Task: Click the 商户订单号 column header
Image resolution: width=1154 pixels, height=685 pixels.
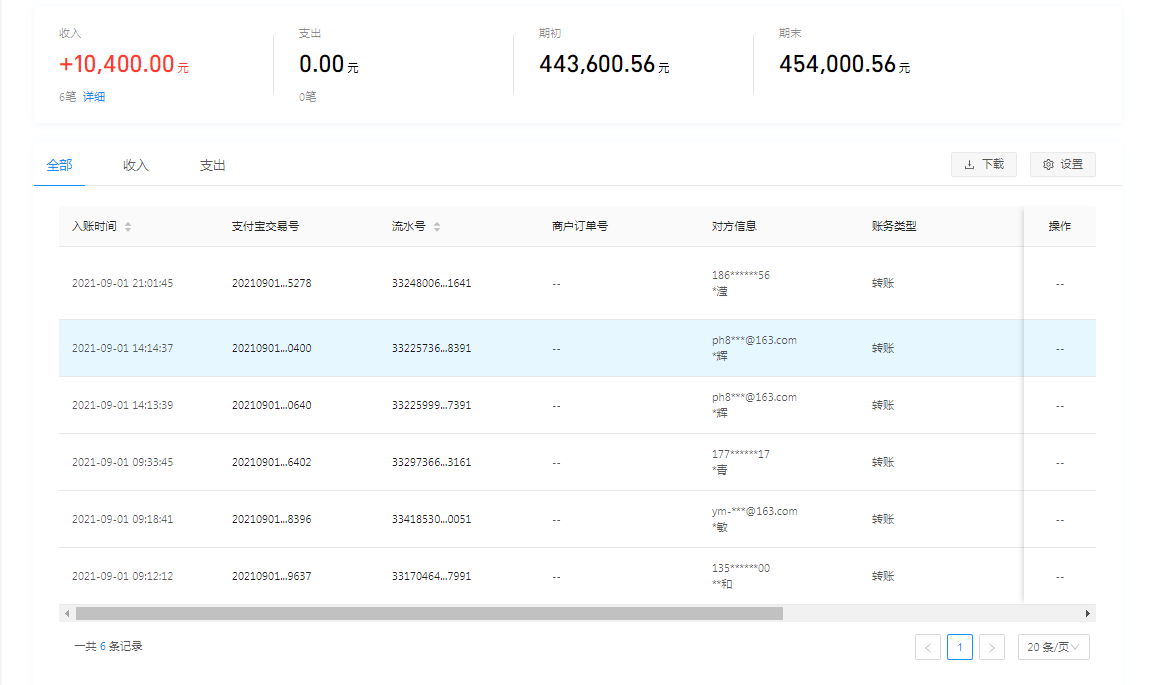Action: point(580,227)
